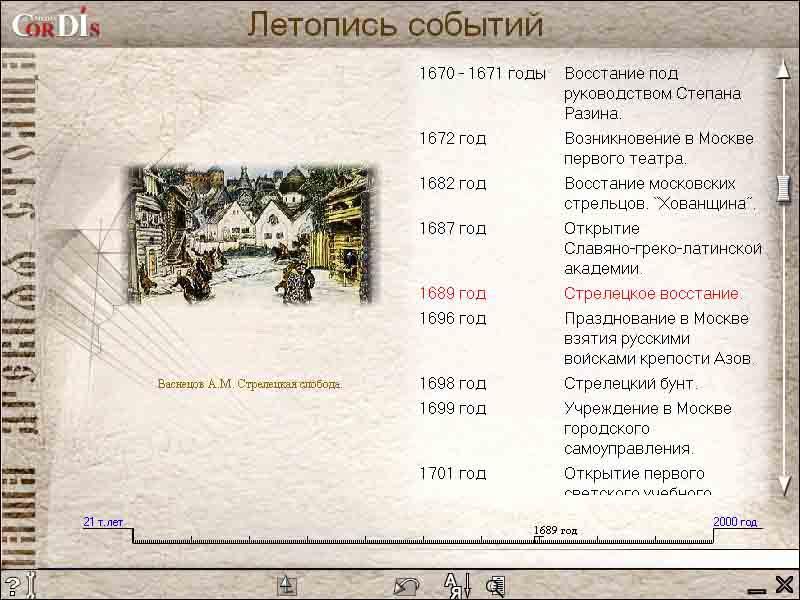Open the sailboat icon in the bottom toolbar
The width and height of the screenshot is (800, 600).
(x=287, y=585)
